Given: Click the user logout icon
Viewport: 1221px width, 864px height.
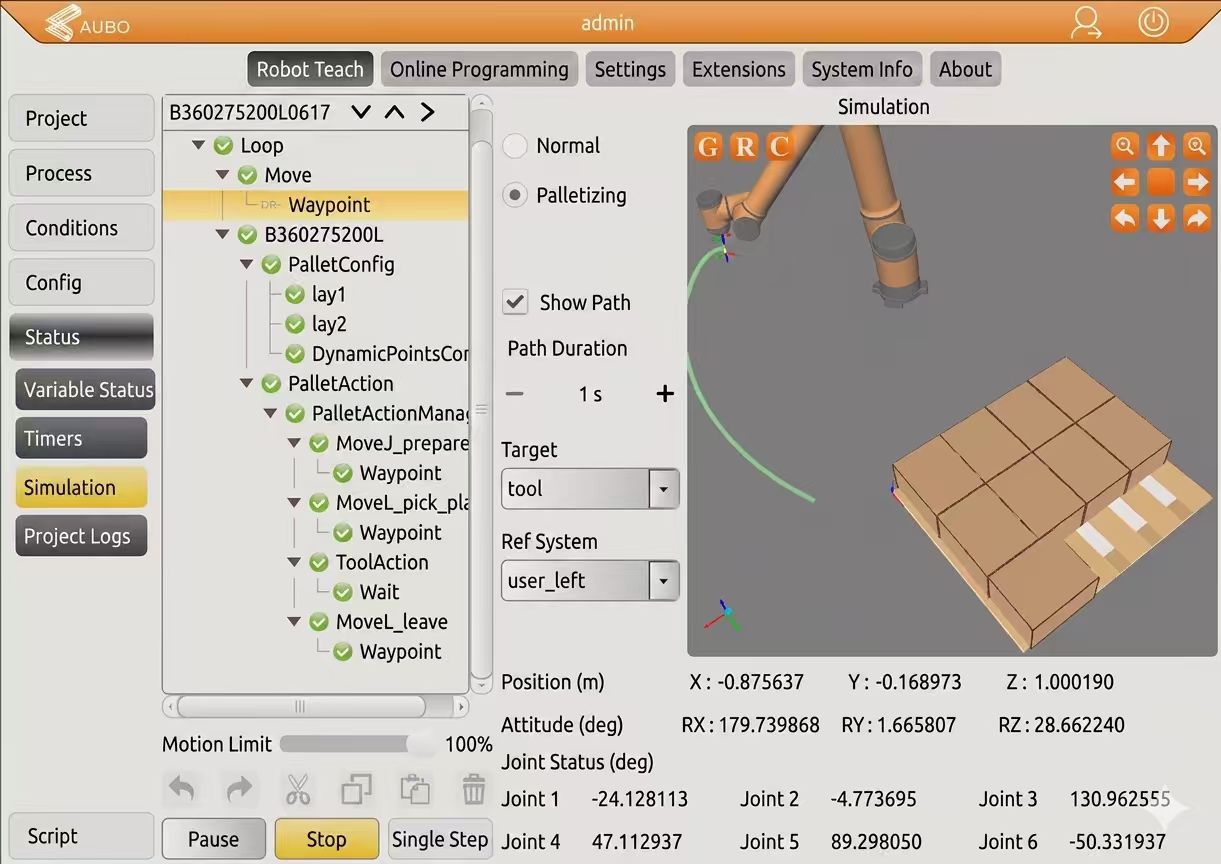Looking at the screenshot, I should [1085, 22].
